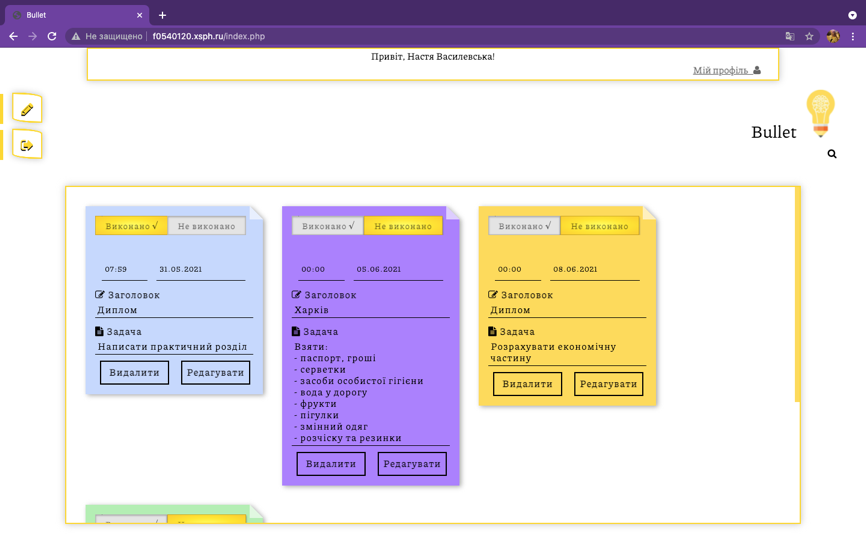Click the browser forward arrow
The width and height of the screenshot is (866, 541).
(x=33, y=36)
